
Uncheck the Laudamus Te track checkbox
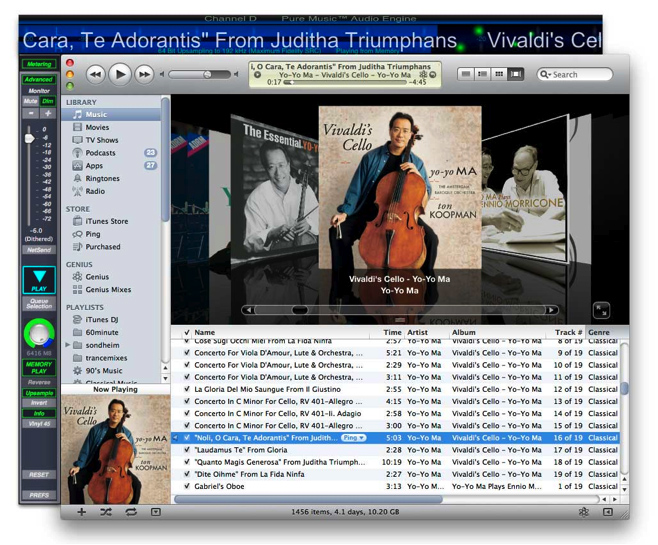[x=187, y=450]
